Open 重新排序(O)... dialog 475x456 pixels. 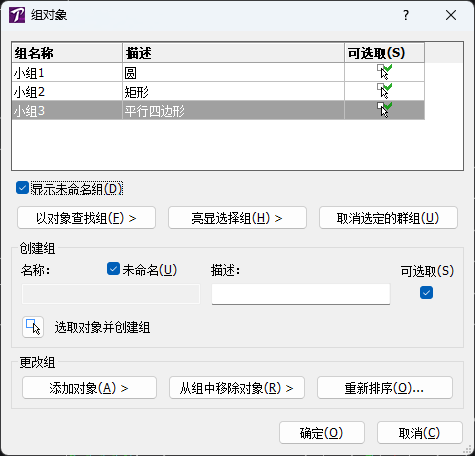[x=385, y=388]
